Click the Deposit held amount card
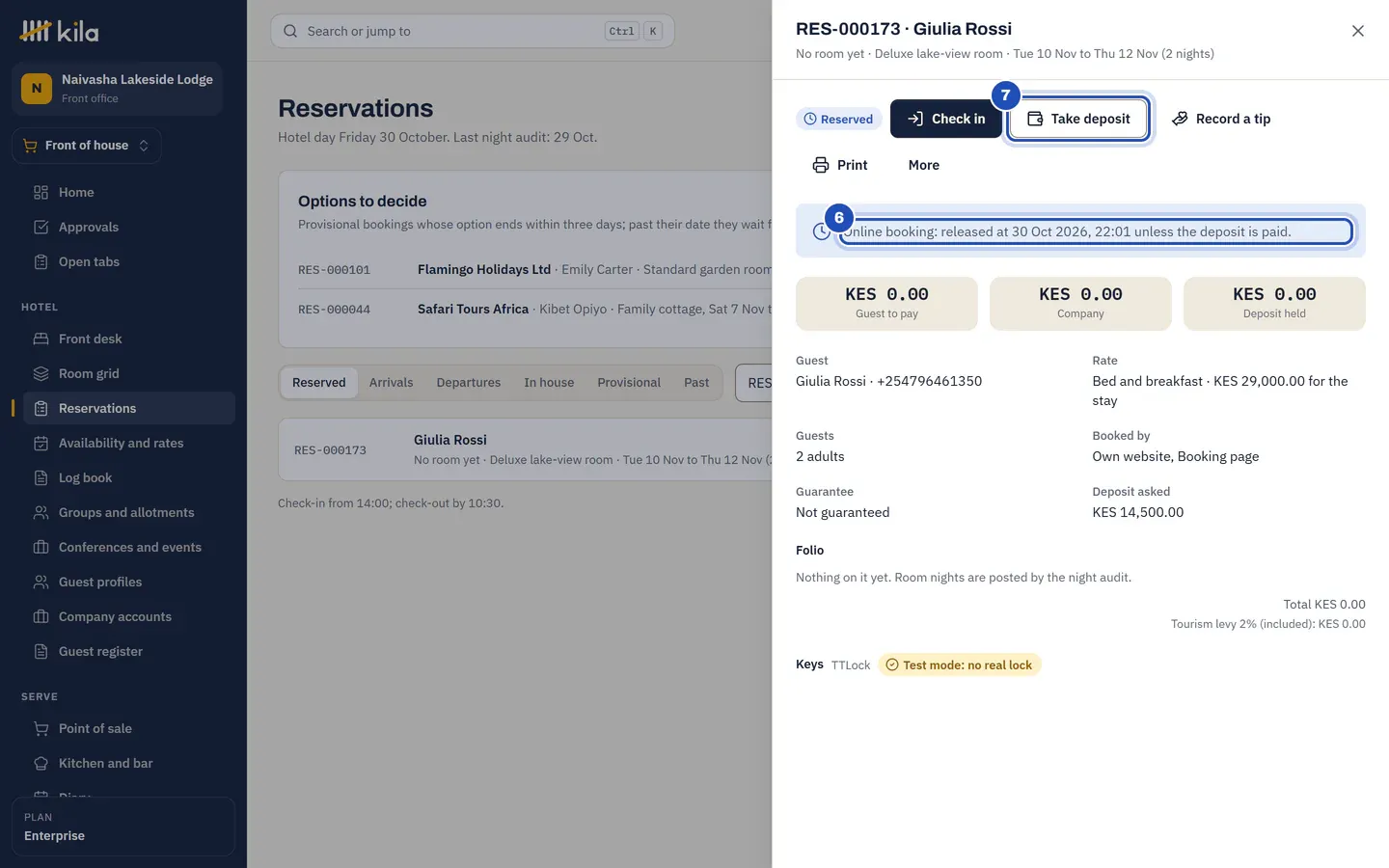 pos(1274,304)
